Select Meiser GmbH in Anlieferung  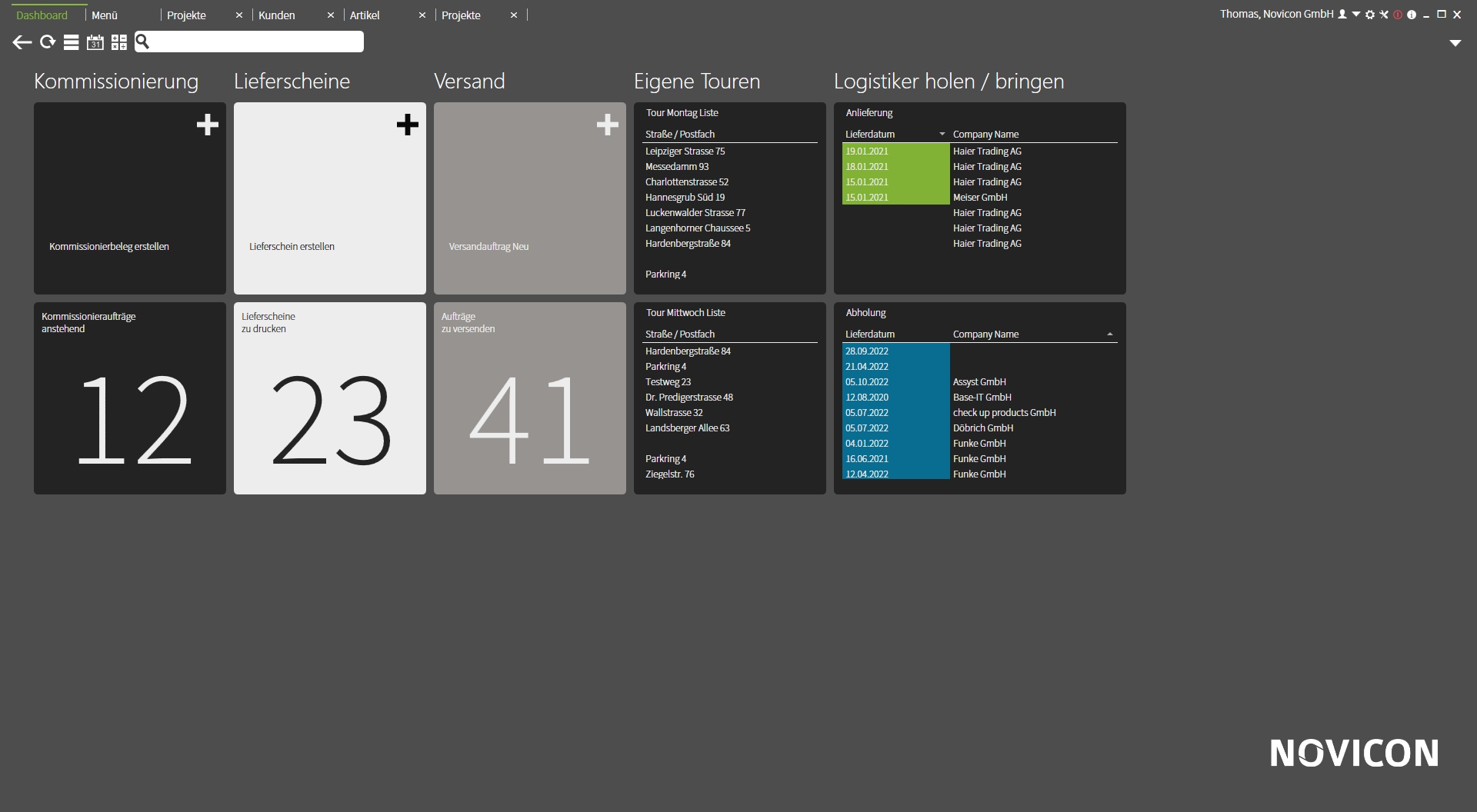coord(980,197)
